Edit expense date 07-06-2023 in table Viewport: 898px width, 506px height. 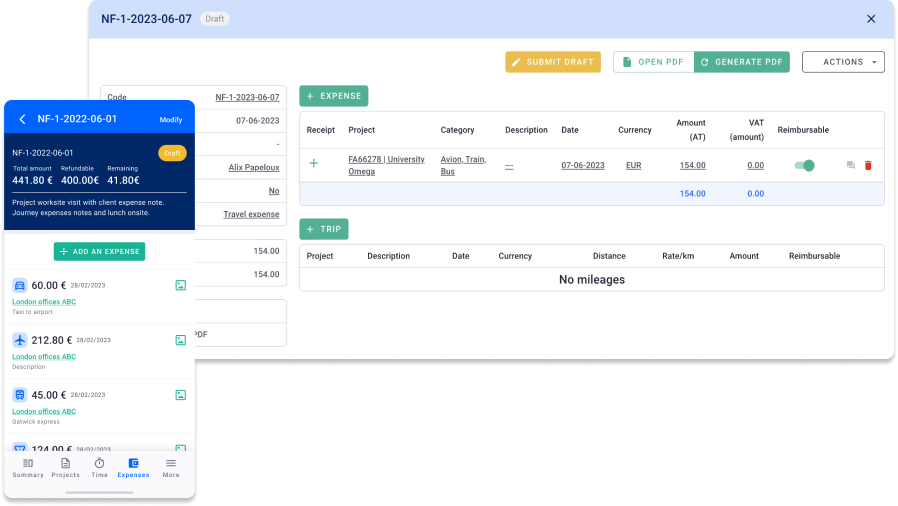(582, 165)
